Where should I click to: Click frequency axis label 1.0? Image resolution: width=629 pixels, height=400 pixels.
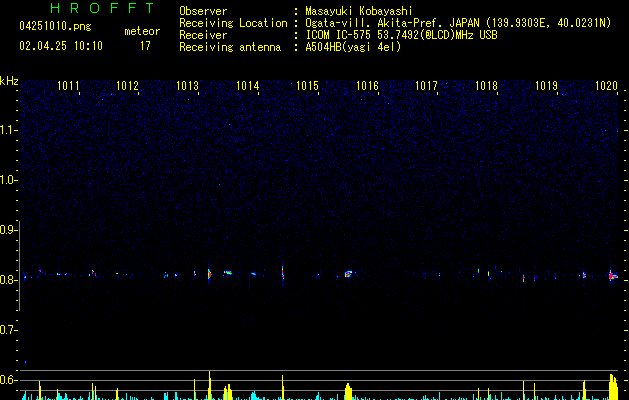point(8,180)
